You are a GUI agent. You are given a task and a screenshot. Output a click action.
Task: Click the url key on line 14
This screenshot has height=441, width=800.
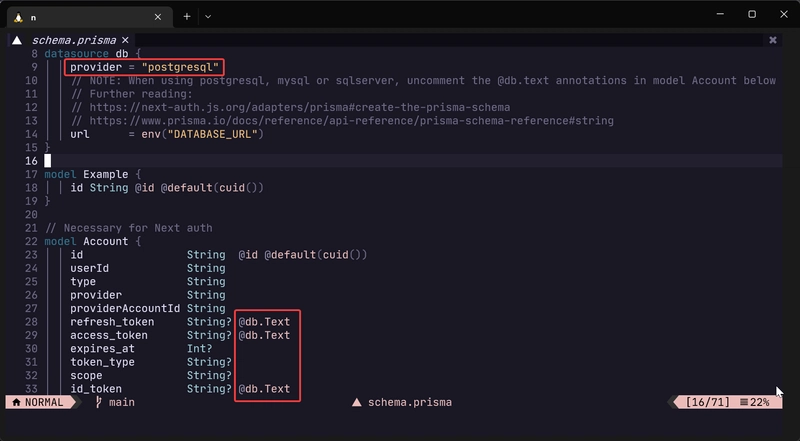click(80, 134)
